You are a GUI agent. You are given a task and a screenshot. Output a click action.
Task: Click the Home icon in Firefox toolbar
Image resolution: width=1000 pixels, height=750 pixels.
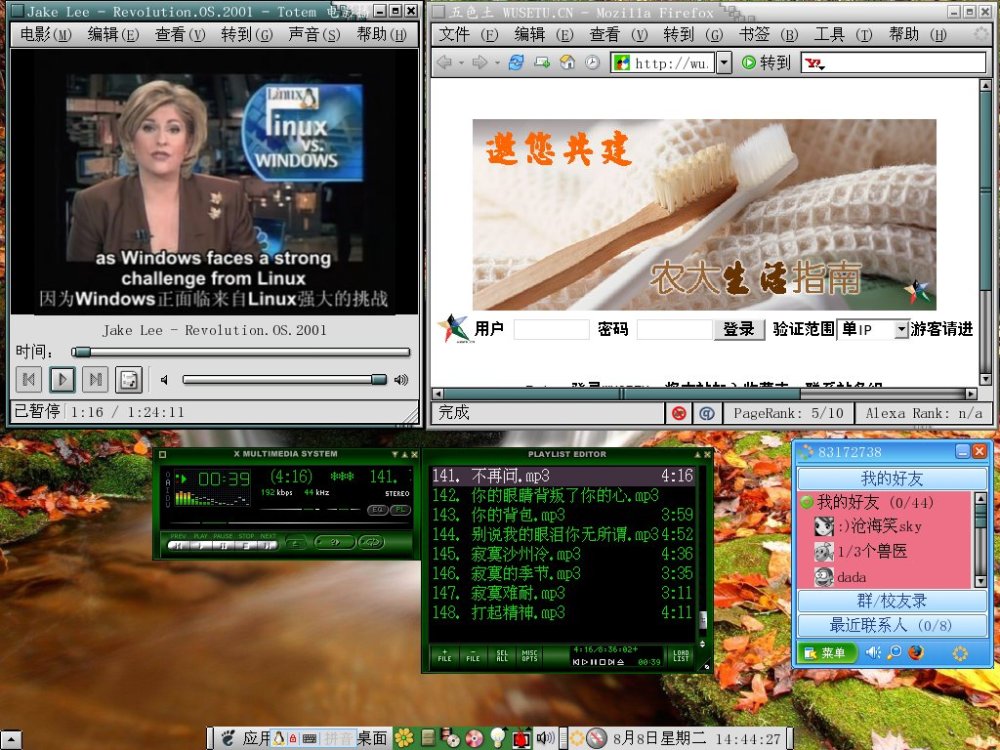(x=567, y=62)
